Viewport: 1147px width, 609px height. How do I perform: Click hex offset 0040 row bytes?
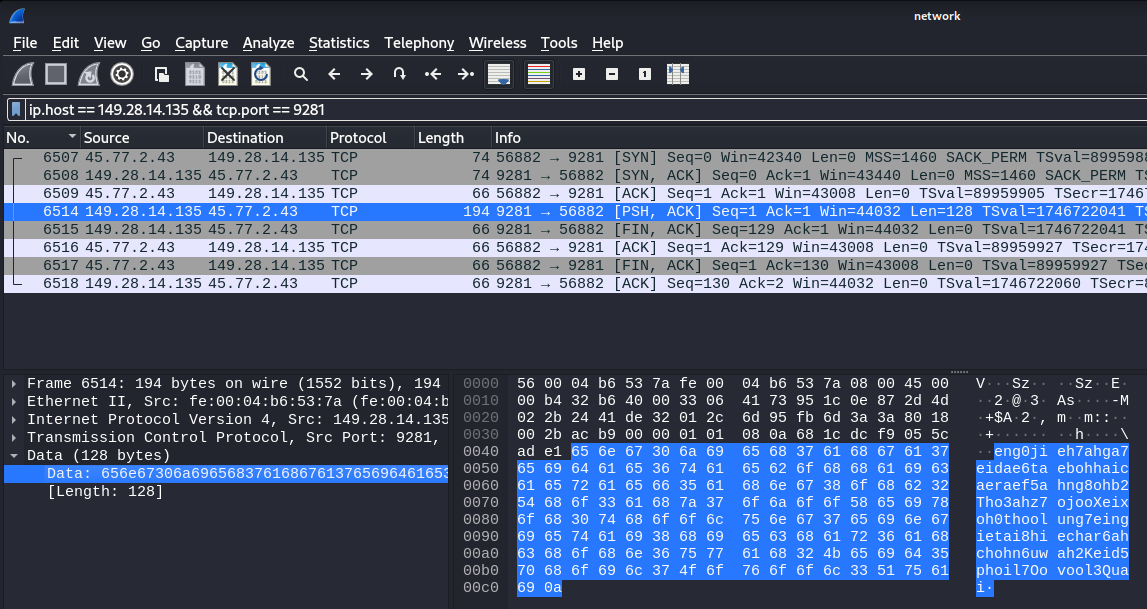[732, 452]
